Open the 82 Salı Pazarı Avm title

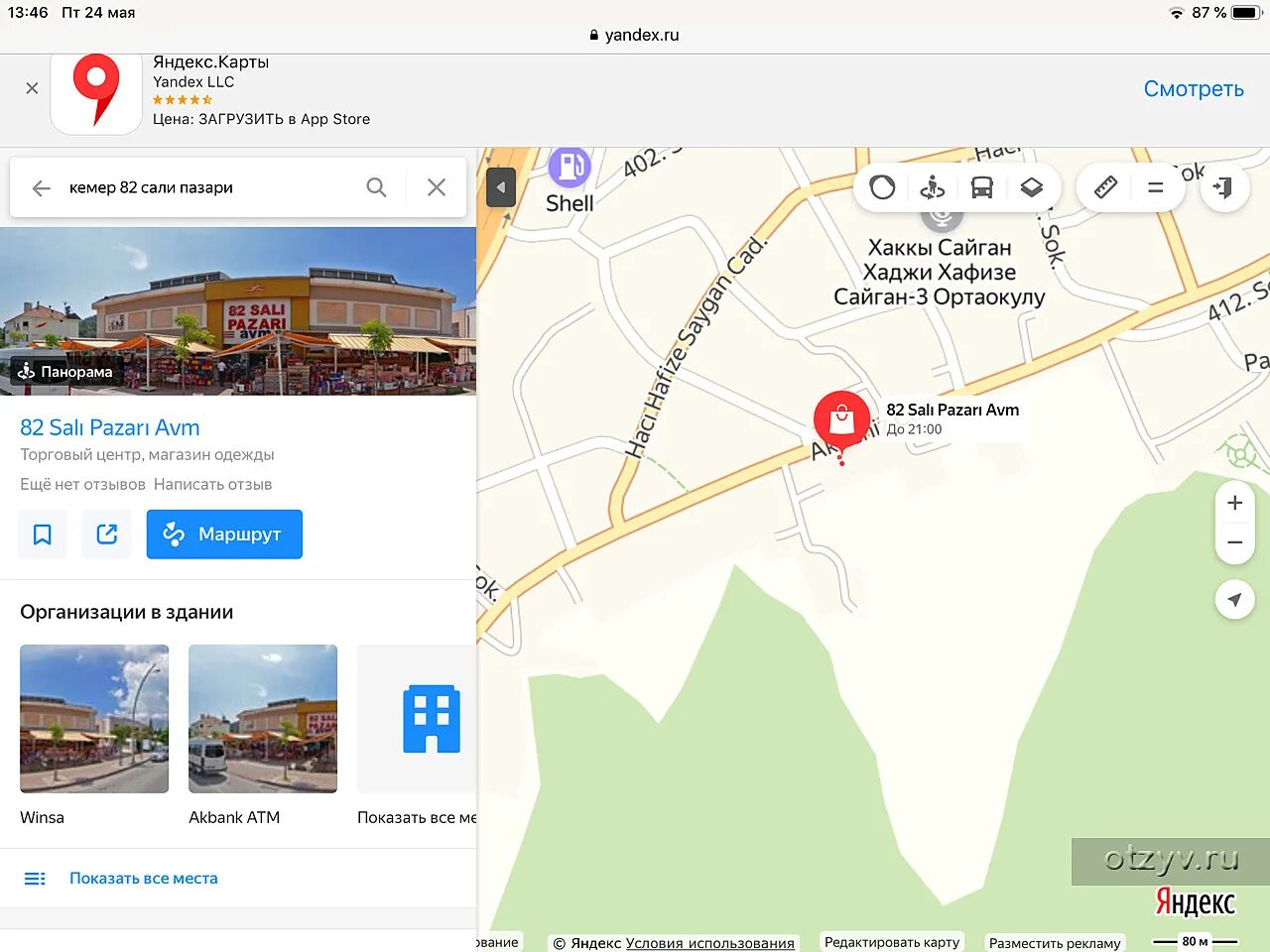[x=110, y=427]
